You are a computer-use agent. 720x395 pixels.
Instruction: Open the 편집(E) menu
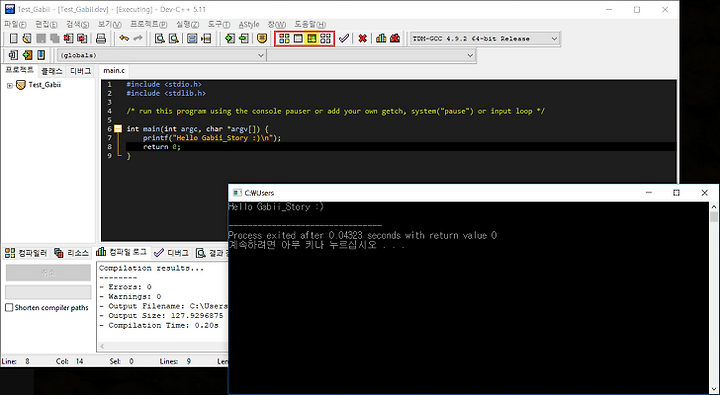pos(46,24)
